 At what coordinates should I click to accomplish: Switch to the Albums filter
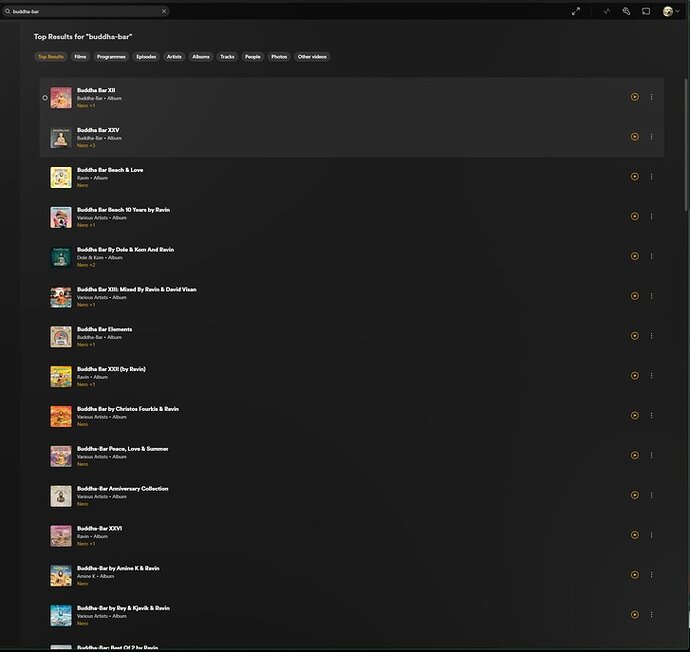click(x=201, y=57)
